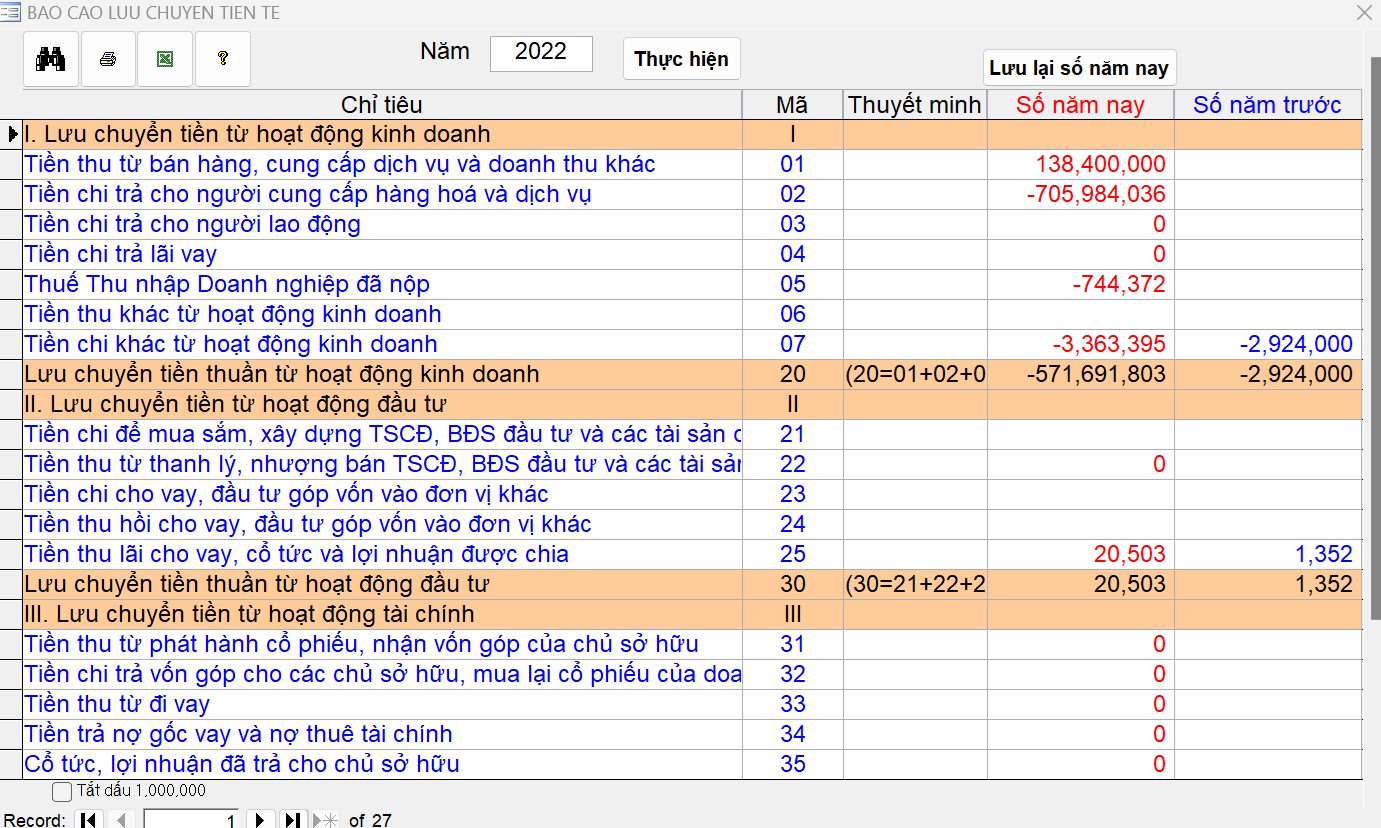Click the form icon in title bar

(x=11, y=13)
